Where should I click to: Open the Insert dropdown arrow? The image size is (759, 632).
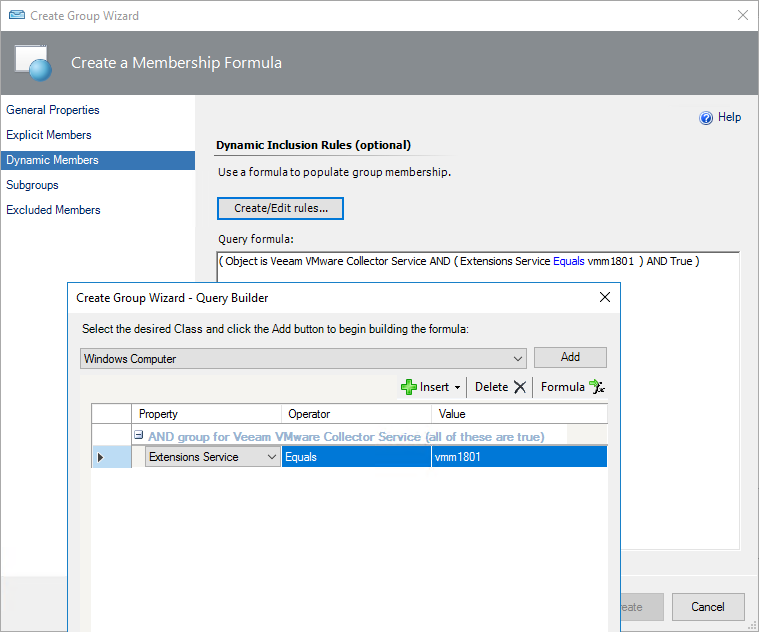(x=457, y=388)
